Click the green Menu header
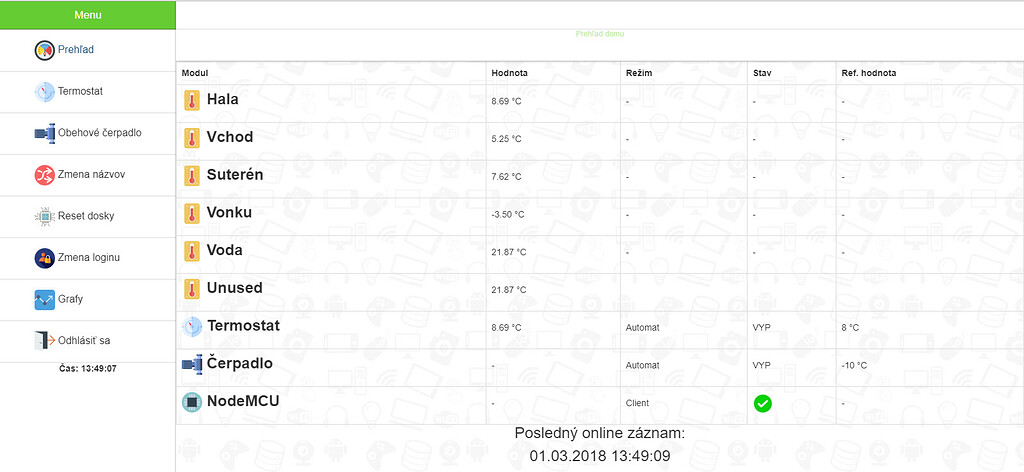The image size is (1024, 472). pyautogui.click(x=87, y=15)
